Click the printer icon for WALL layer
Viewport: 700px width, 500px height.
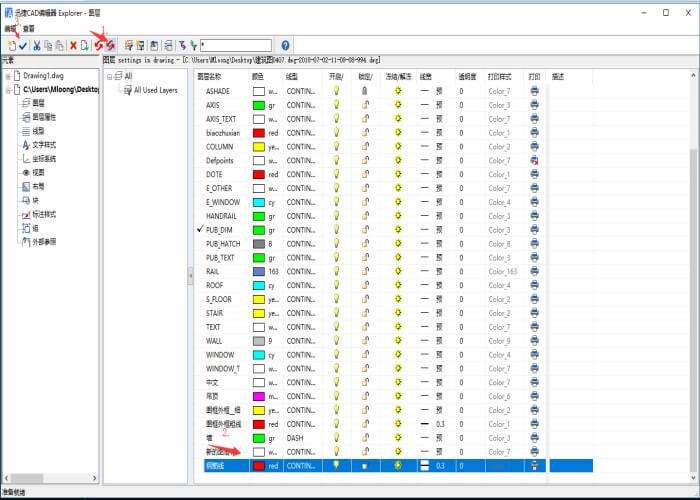[534, 341]
